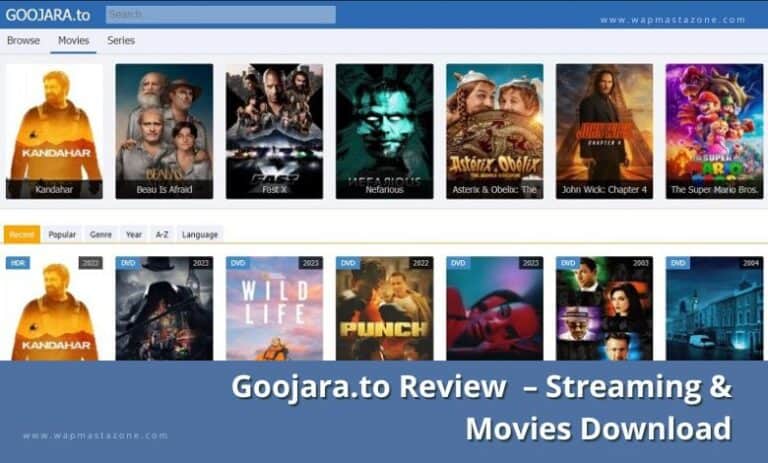Open the recent thumbnail with a collage of faces
The width and height of the screenshot is (768, 463).
(x=604, y=308)
